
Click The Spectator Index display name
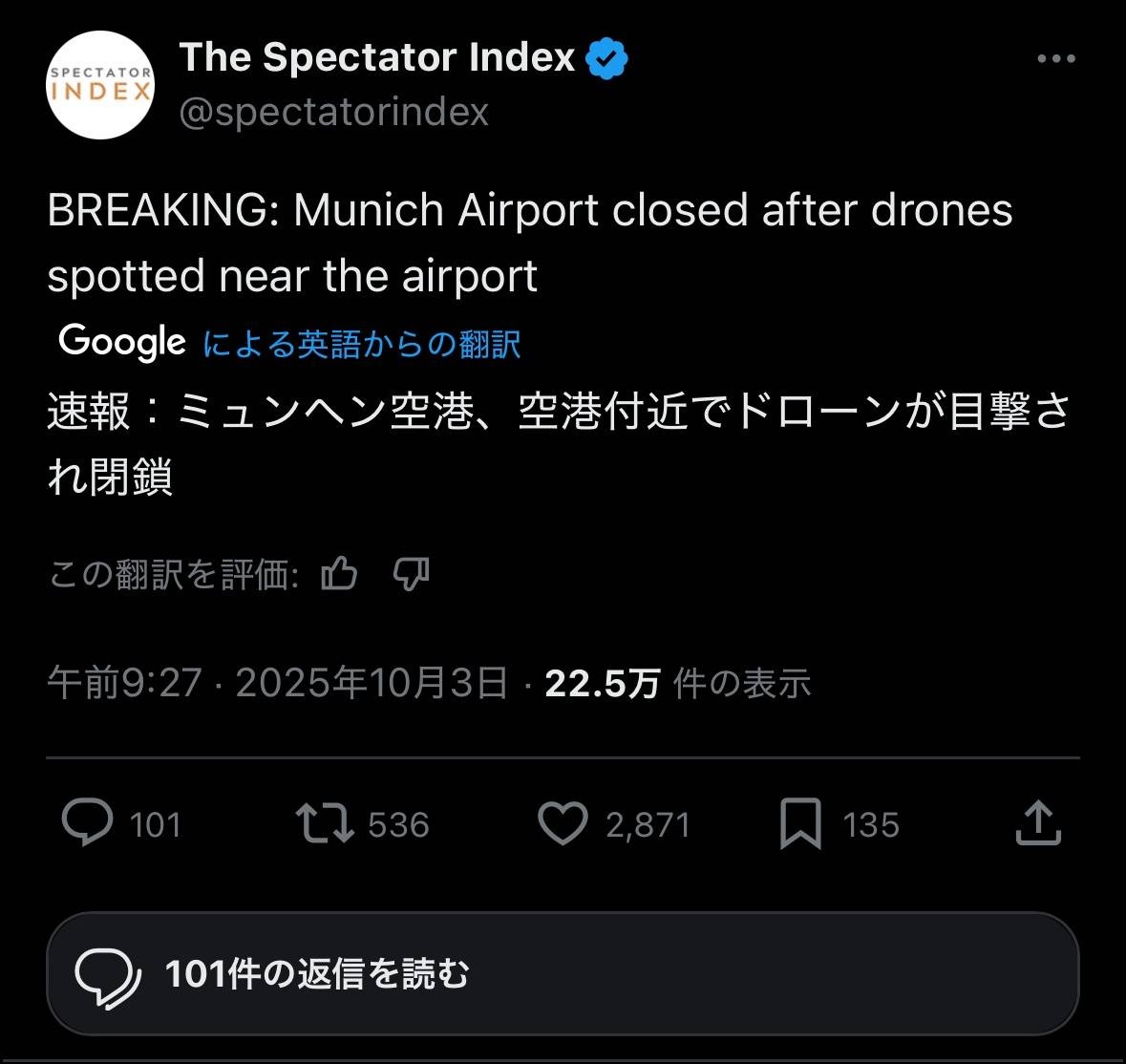pos(377,57)
